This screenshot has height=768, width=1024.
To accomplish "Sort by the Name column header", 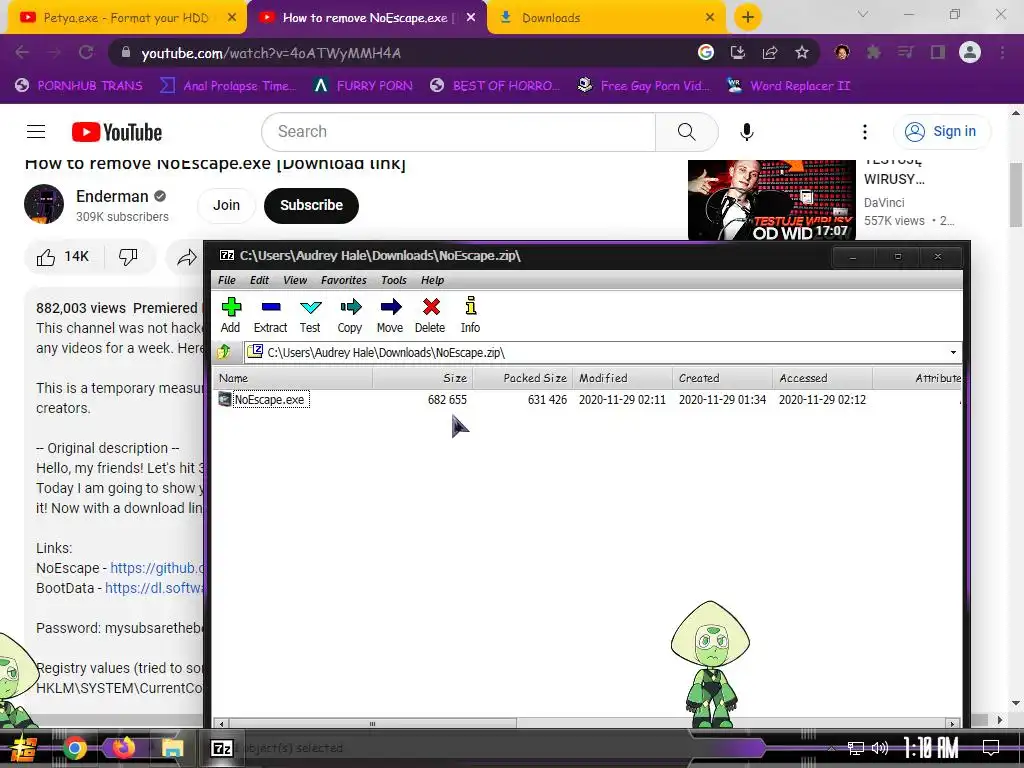I will pyautogui.click(x=293, y=378).
